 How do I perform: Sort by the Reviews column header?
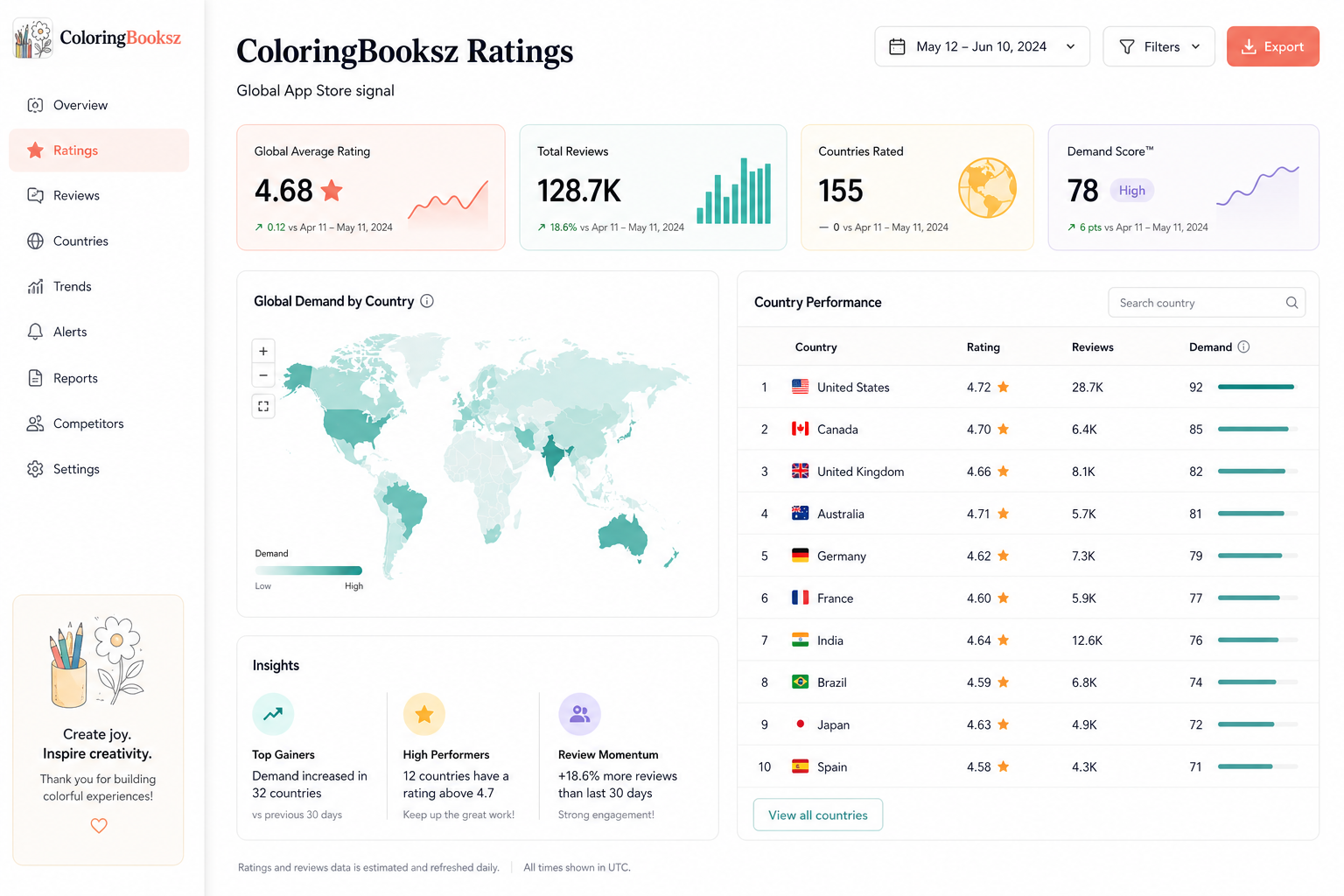tap(1092, 347)
